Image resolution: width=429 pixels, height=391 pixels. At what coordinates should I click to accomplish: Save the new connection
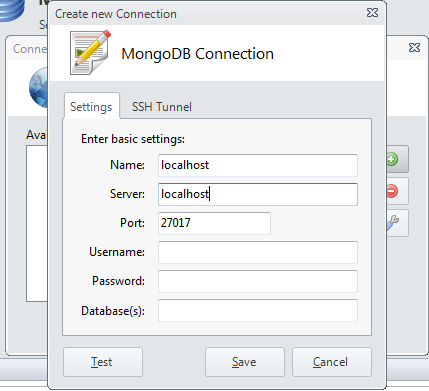245,362
